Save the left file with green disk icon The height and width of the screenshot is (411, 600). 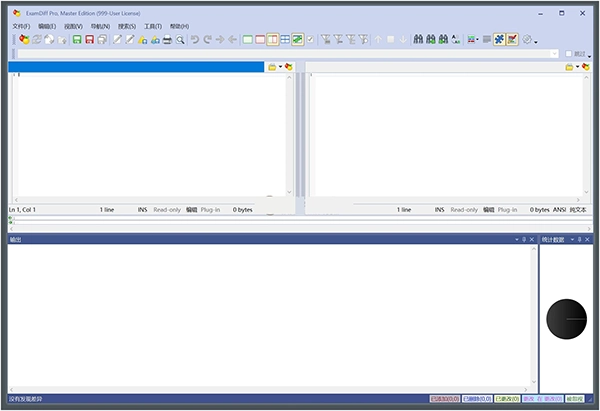(76, 39)
